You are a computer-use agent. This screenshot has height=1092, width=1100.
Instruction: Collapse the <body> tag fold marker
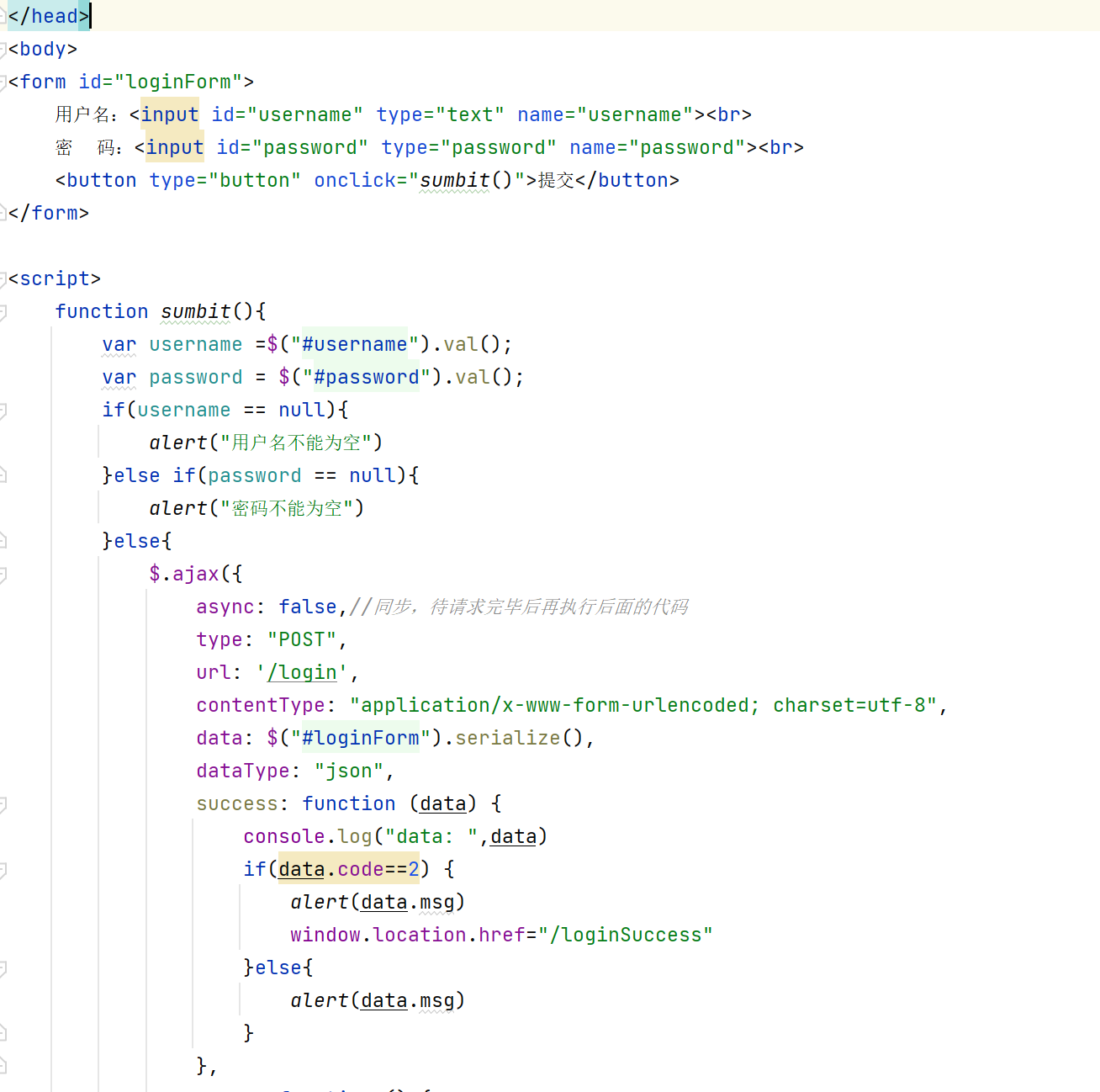click(x=3, y=50)
